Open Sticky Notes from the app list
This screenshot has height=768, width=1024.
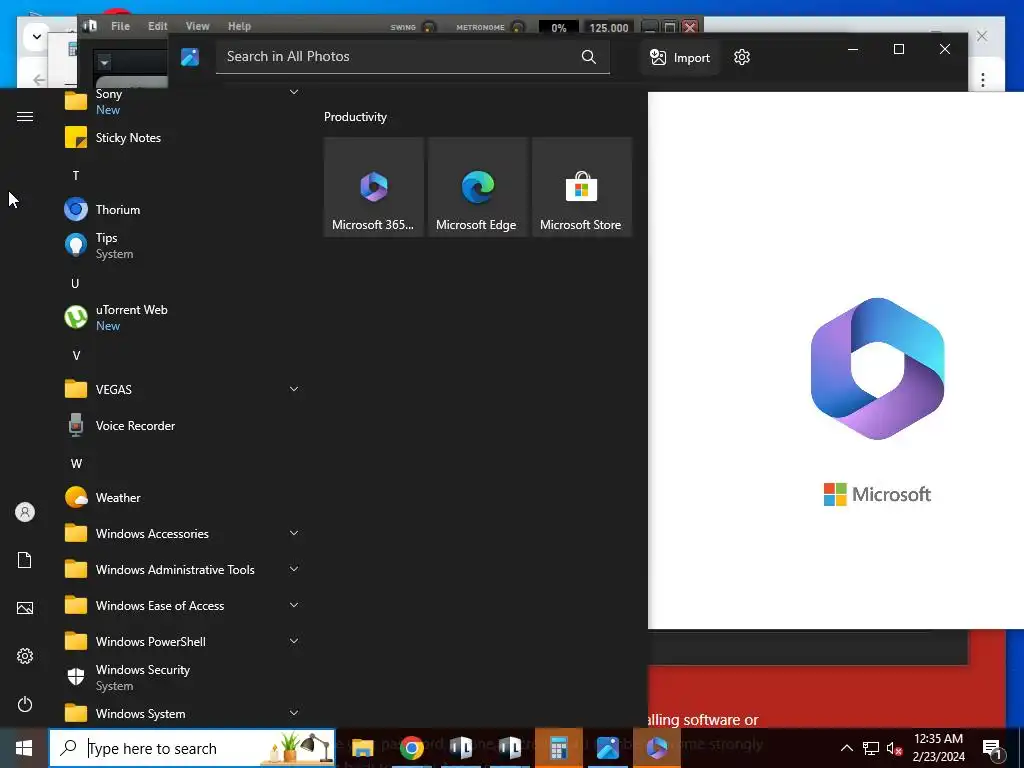click(x=182, y=138)
